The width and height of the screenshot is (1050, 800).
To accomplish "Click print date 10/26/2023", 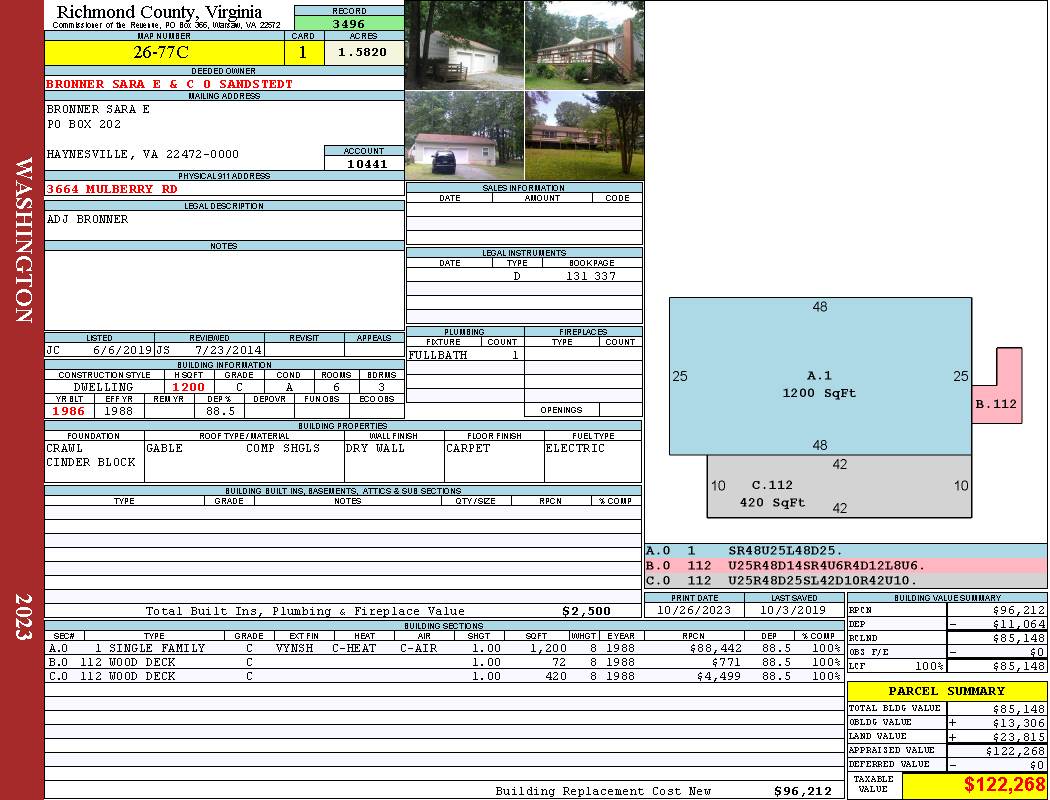I will coord(694,610).
